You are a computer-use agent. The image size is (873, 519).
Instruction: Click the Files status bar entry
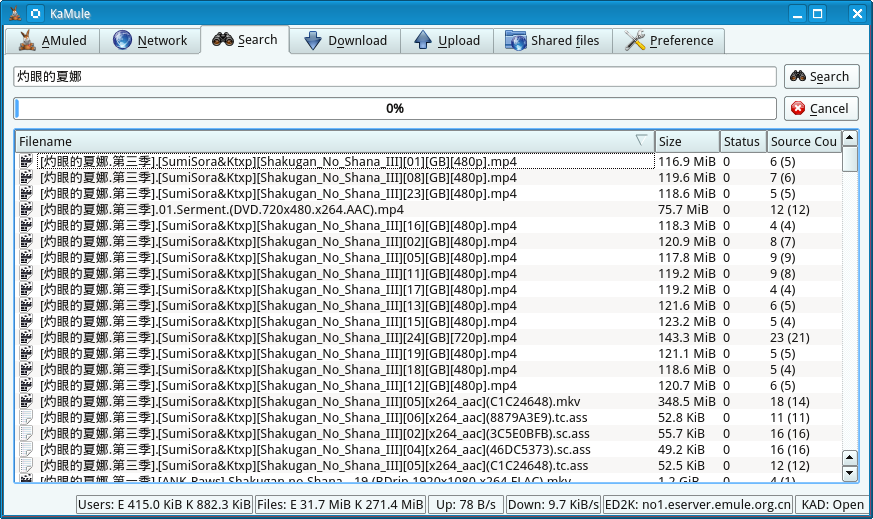tap(340, 505)
